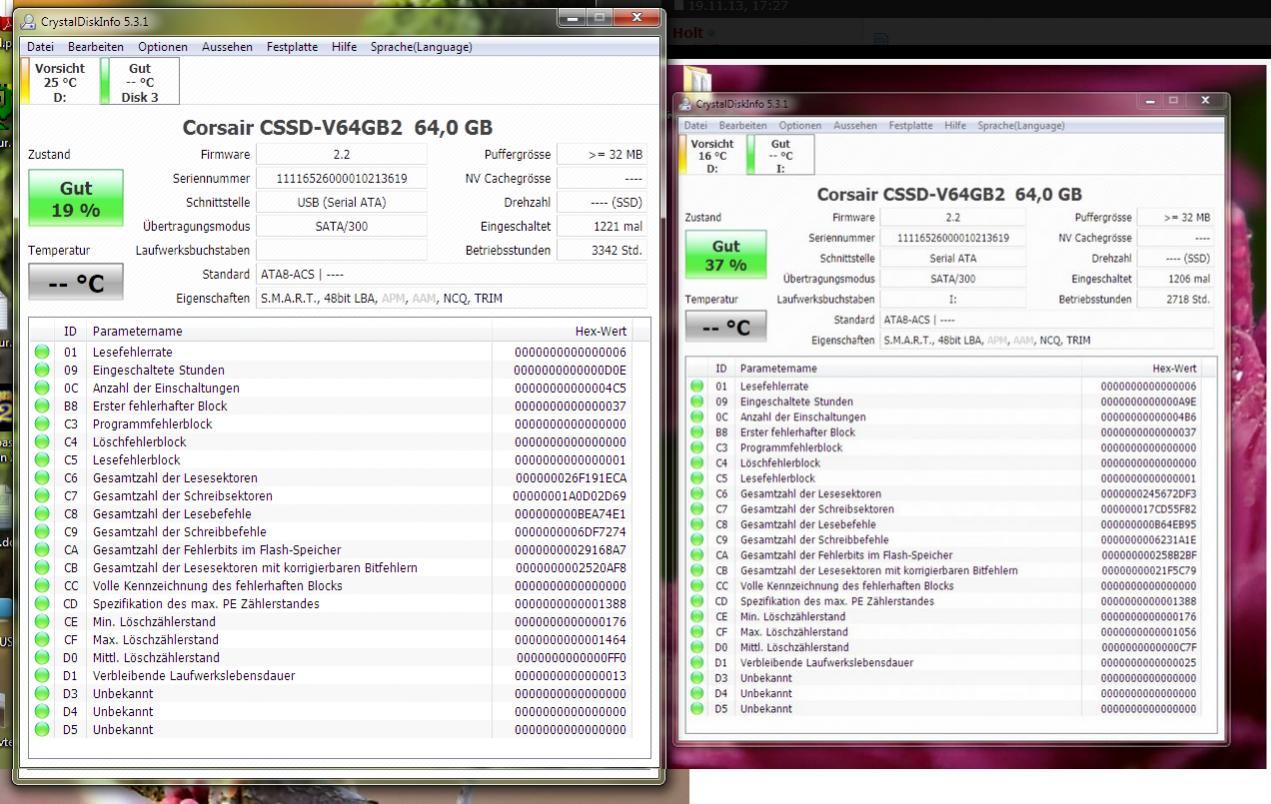The height and width of the screenshot is (804, 1271).
Task: Click status icon for Gesamtzahl der Schreibbefehle, left window
Action: click(42, 532)
